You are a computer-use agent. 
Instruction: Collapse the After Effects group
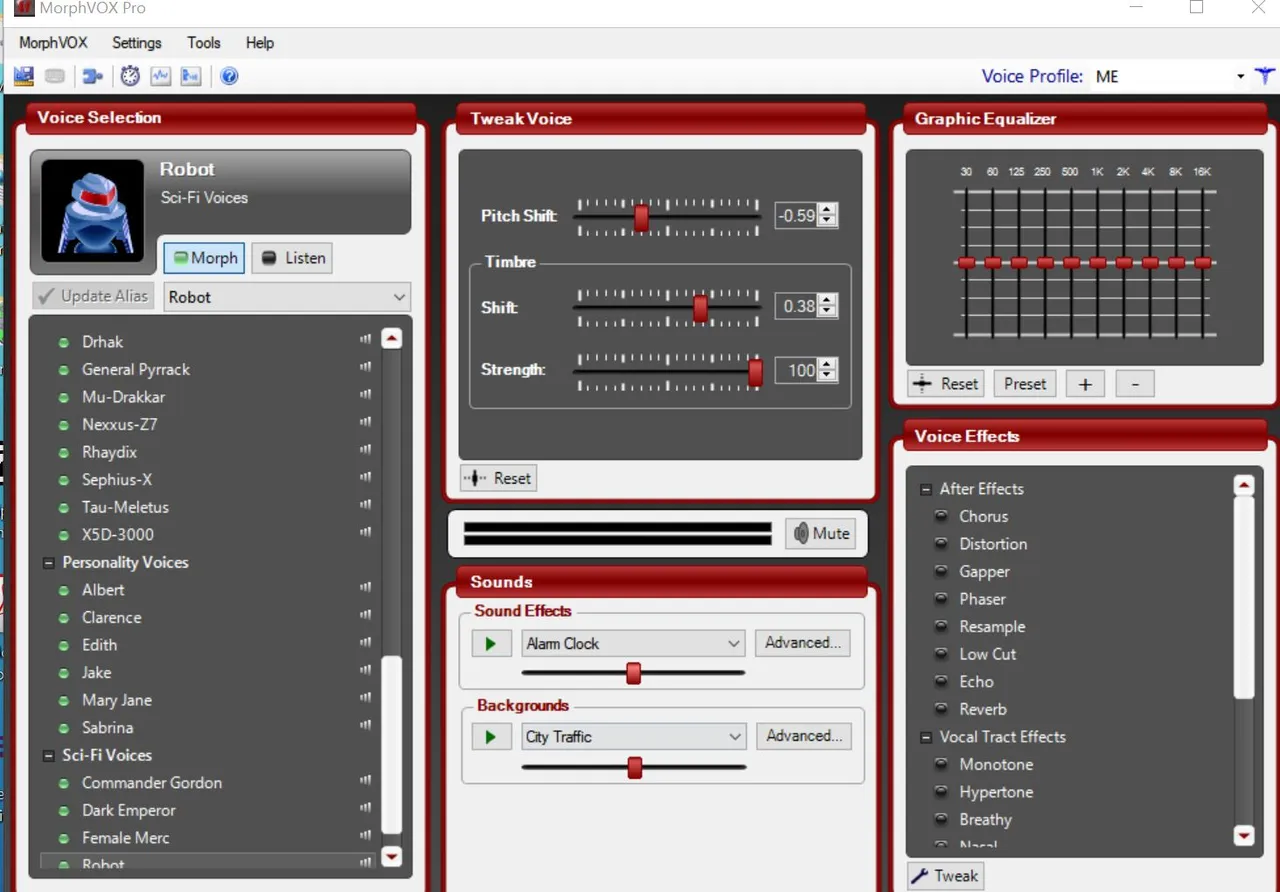click(925, 489)
